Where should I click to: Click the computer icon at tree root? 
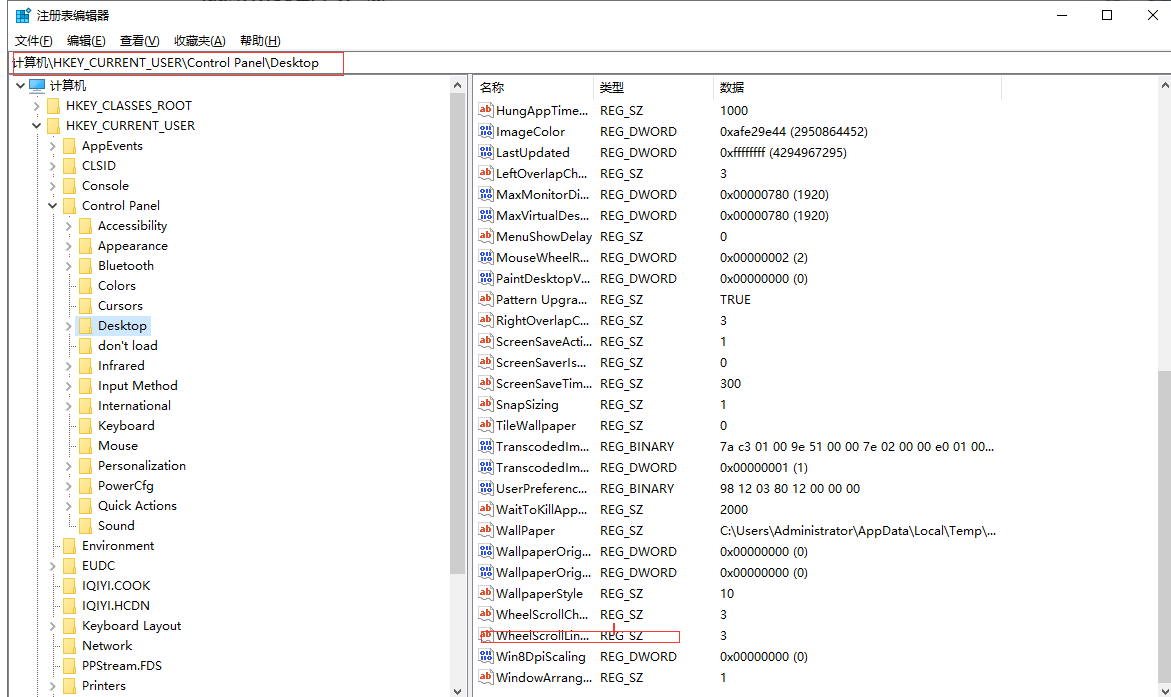[x=37, y=86]
